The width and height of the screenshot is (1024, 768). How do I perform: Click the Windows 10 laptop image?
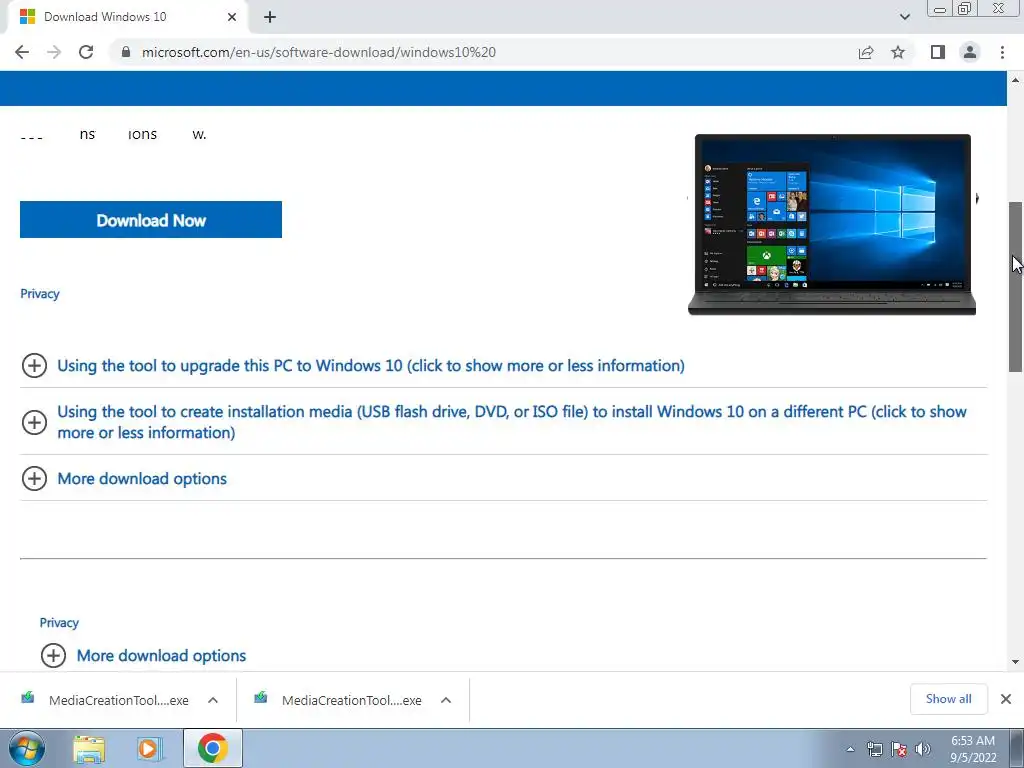832,224
